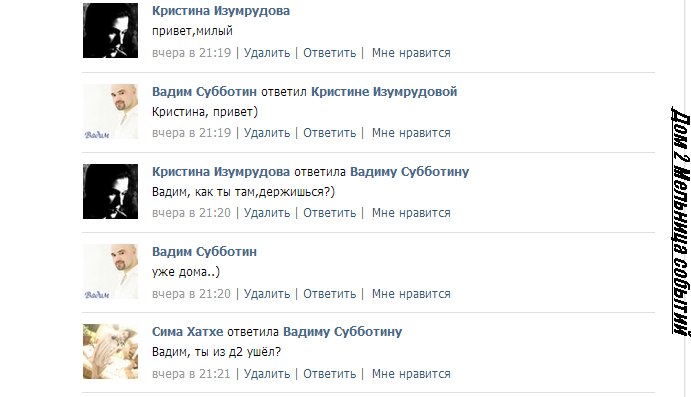Open Вадим Субботин name on 'уже дома' comment
This screenshot has width=691, height=397.
[x=204, y=252]
